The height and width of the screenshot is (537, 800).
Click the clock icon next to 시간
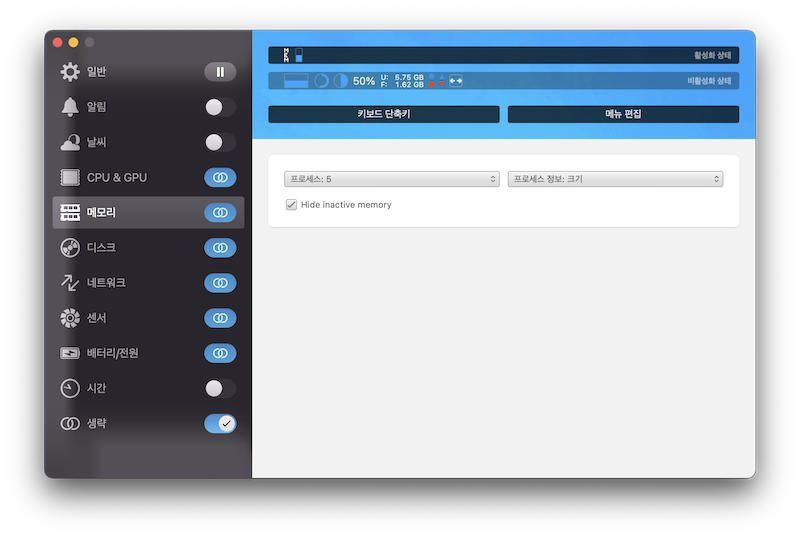click(70, 388)
